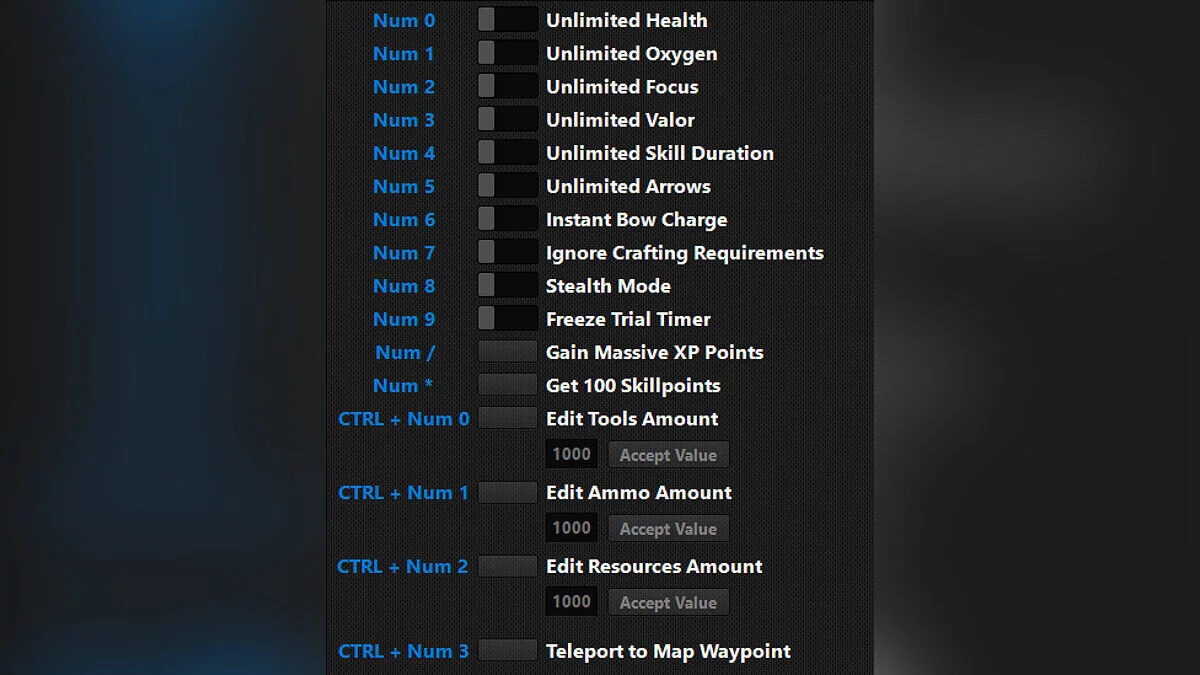Click the Get 100 Skillpoints button
Screen dimensions: 1200x675
click(507, 385)
